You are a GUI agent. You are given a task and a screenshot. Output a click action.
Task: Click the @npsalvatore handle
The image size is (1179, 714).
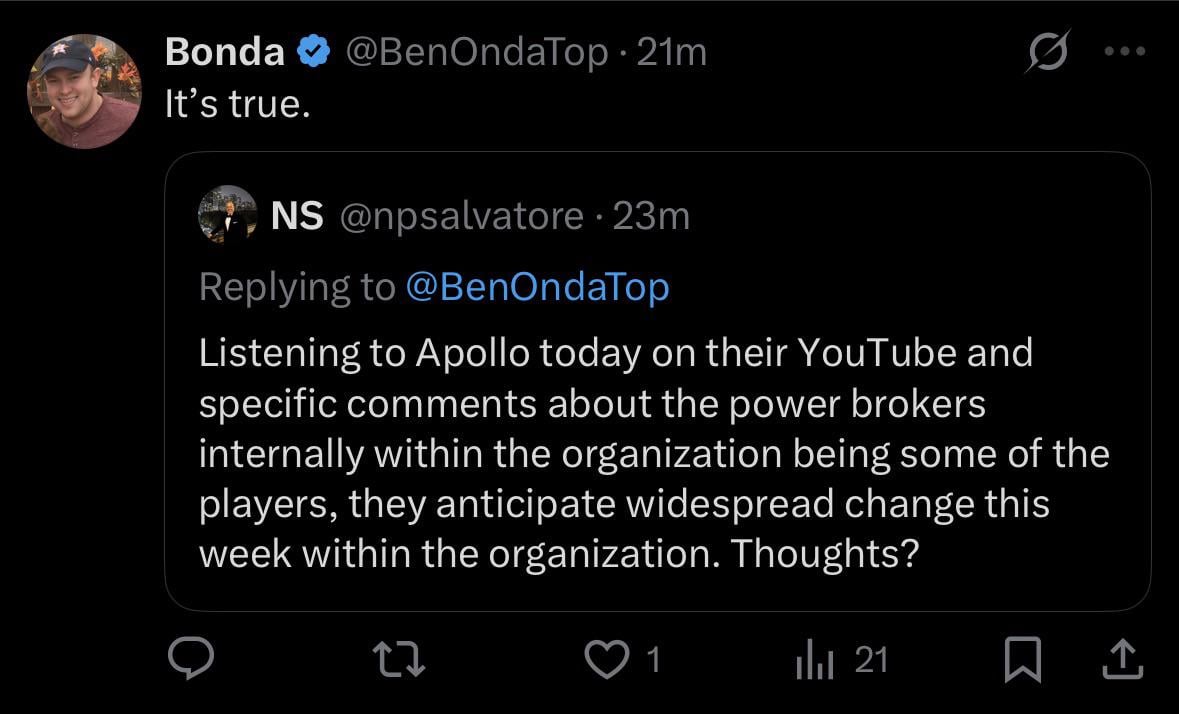pos(463,215)
